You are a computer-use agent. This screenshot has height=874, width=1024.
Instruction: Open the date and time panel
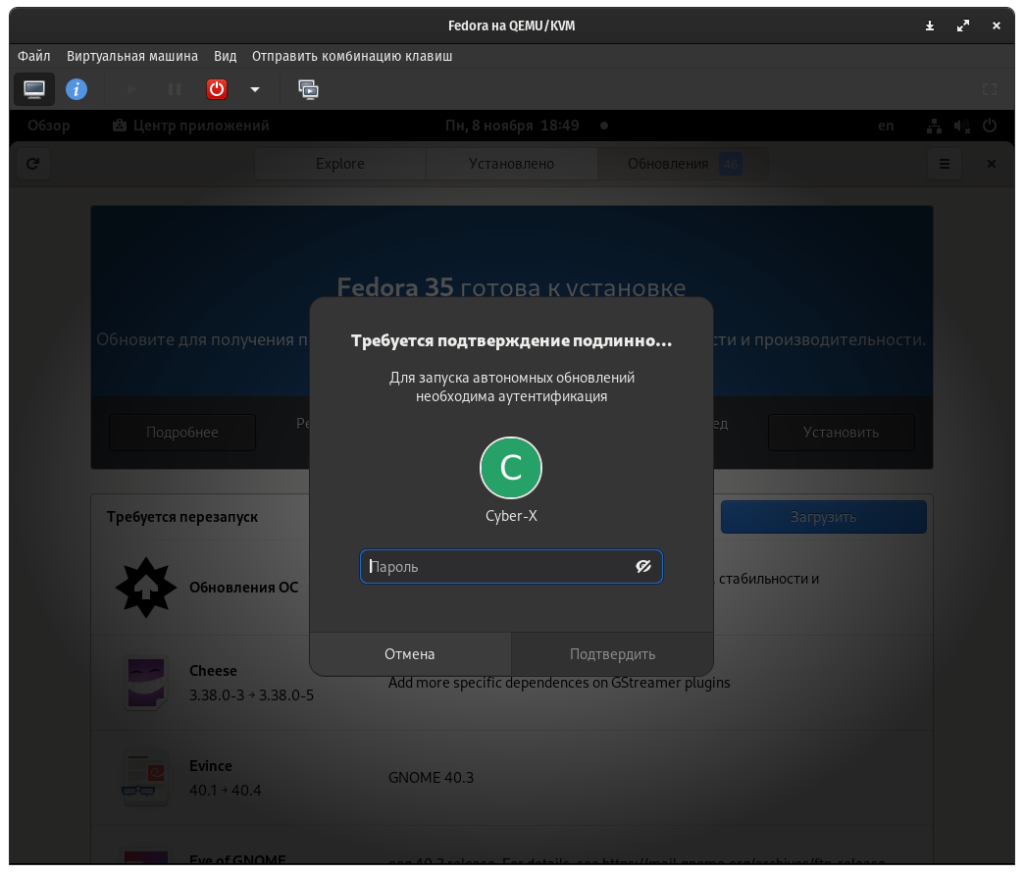click(511, 126)
